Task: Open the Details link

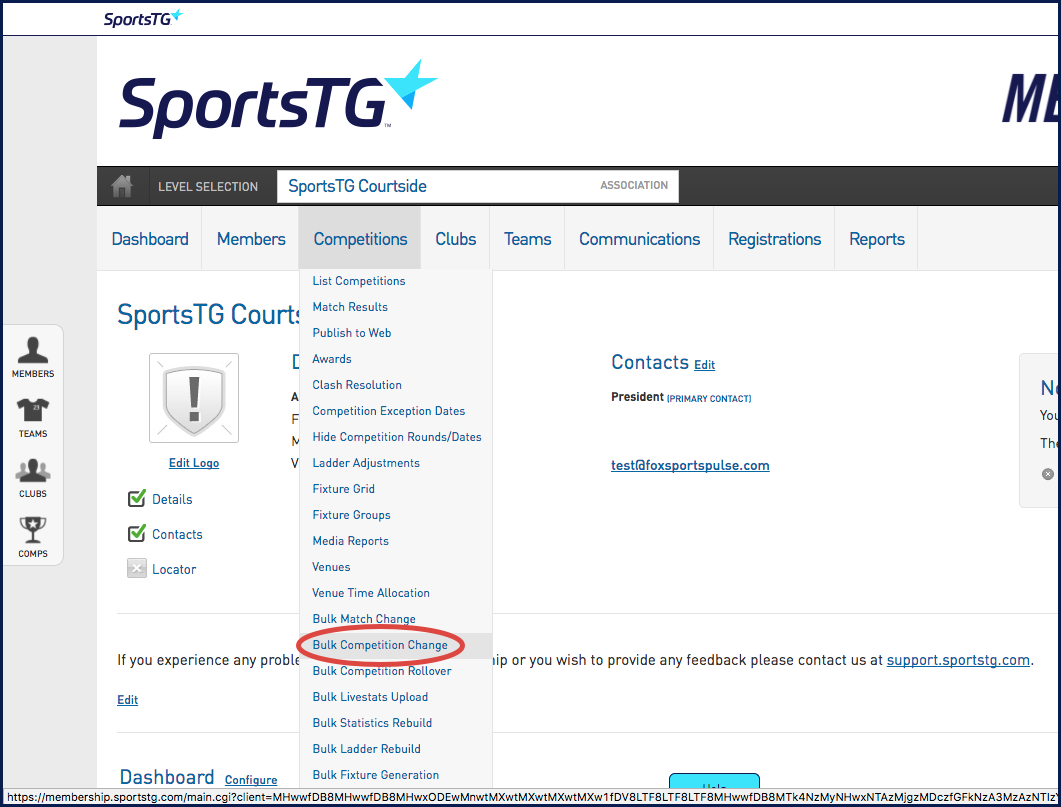Action: pyautogui.click(x=172, y=499)
